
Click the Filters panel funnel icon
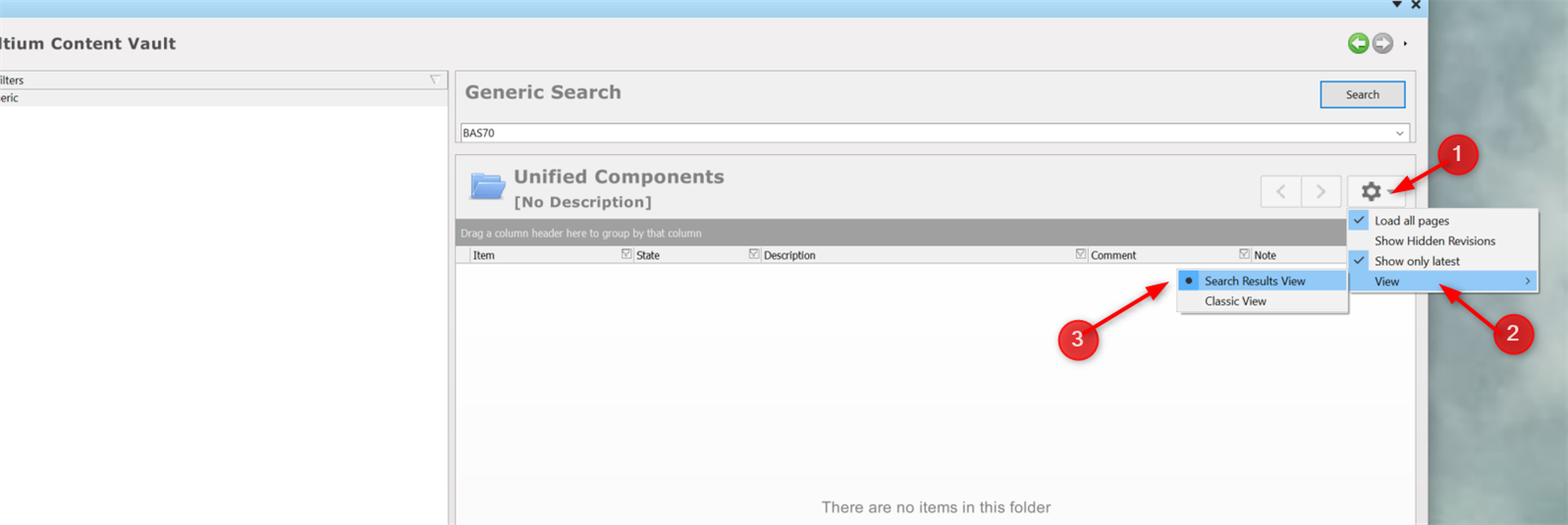435,80
